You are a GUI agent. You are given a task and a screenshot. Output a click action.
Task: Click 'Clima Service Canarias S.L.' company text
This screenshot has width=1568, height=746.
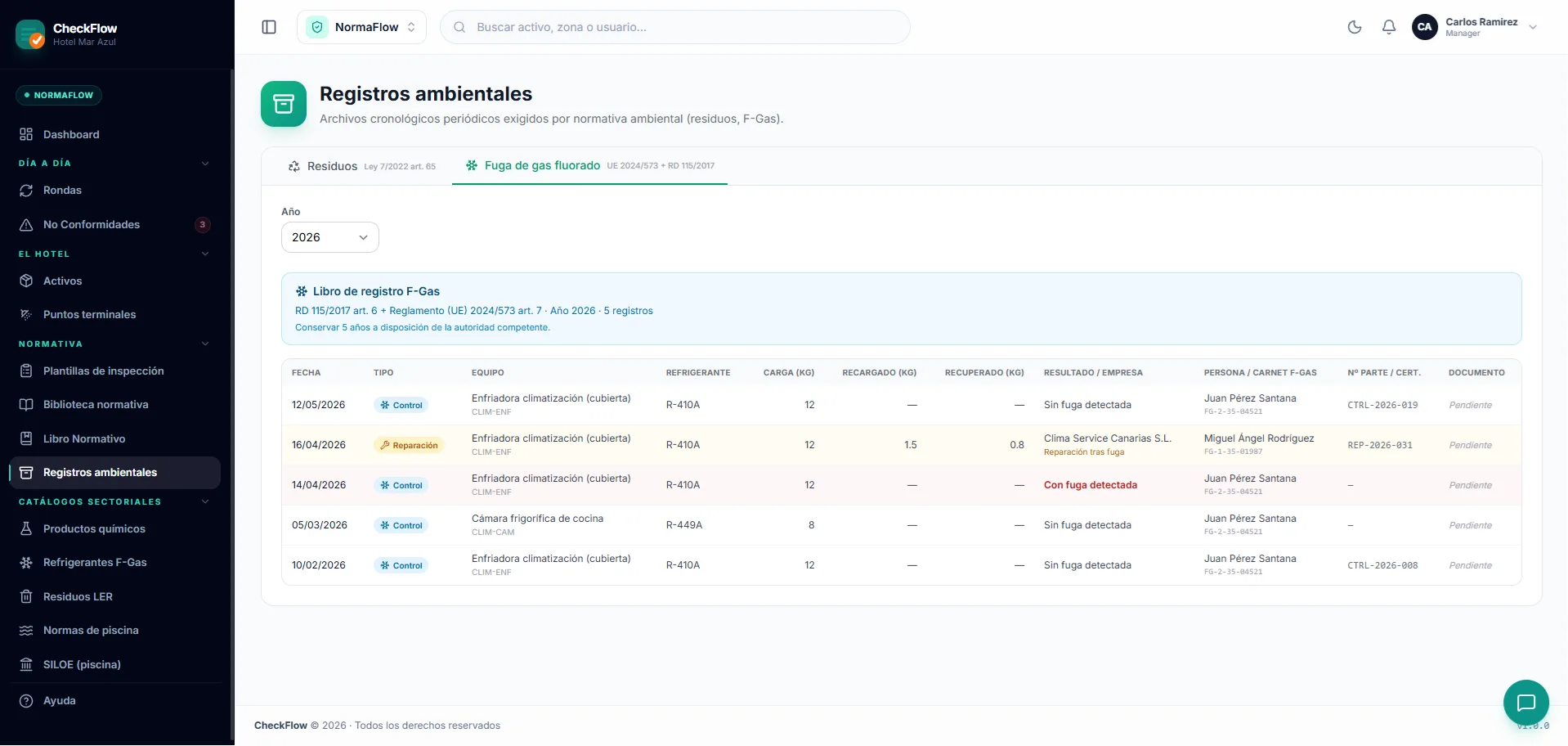tap(1108, 438)
